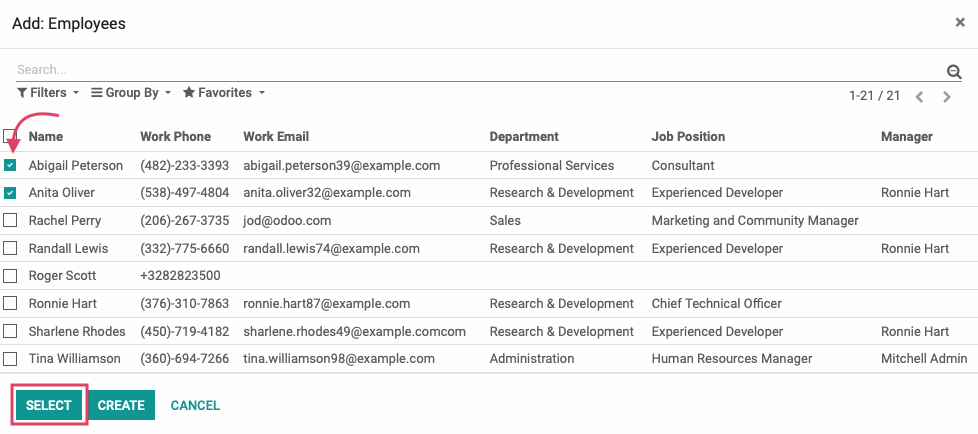Image resolution: width=978 pixels, height=434 pixels.
Task: Click the search magnifier icon
Action: point(954,72)
